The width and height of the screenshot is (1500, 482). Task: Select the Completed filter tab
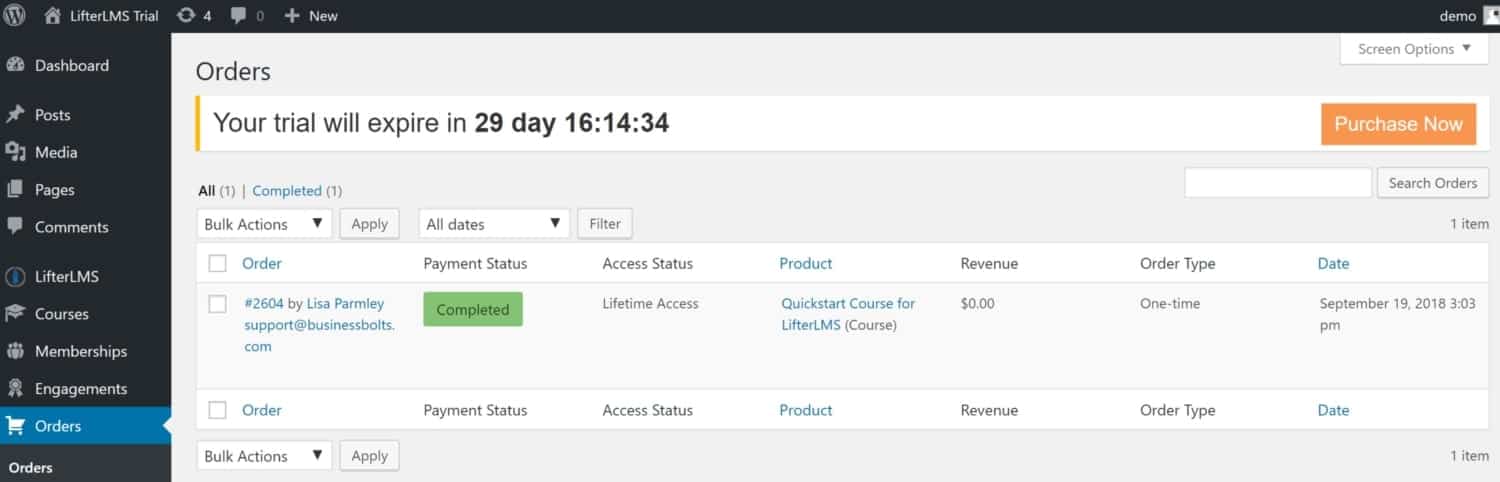(x=287, y=191)
